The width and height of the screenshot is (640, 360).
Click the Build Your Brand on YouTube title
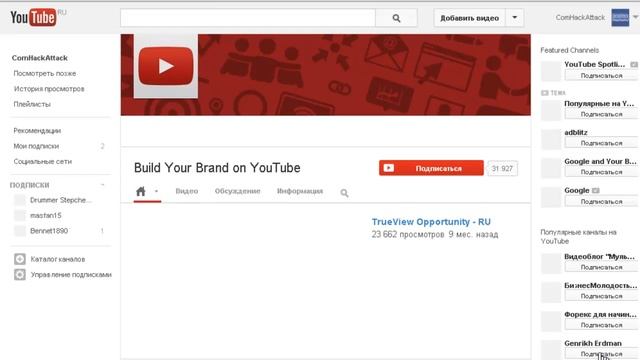tap(217, 168)
